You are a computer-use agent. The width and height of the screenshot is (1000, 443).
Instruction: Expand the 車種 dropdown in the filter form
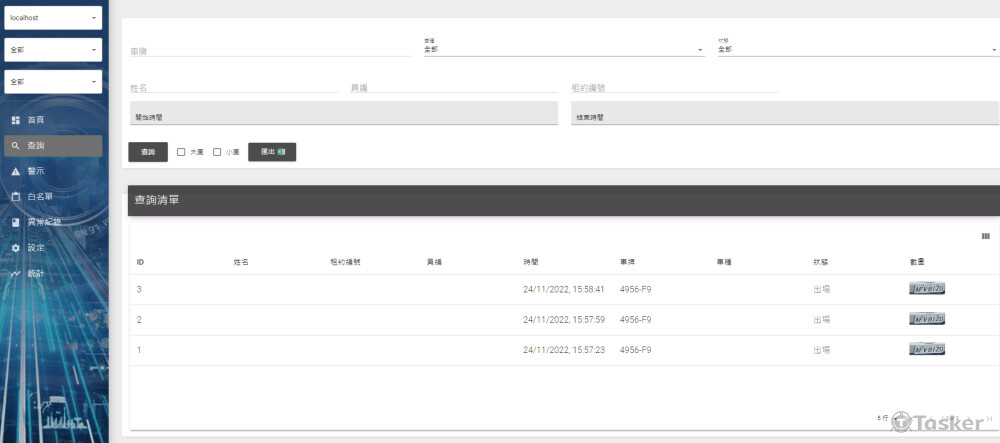563,48
